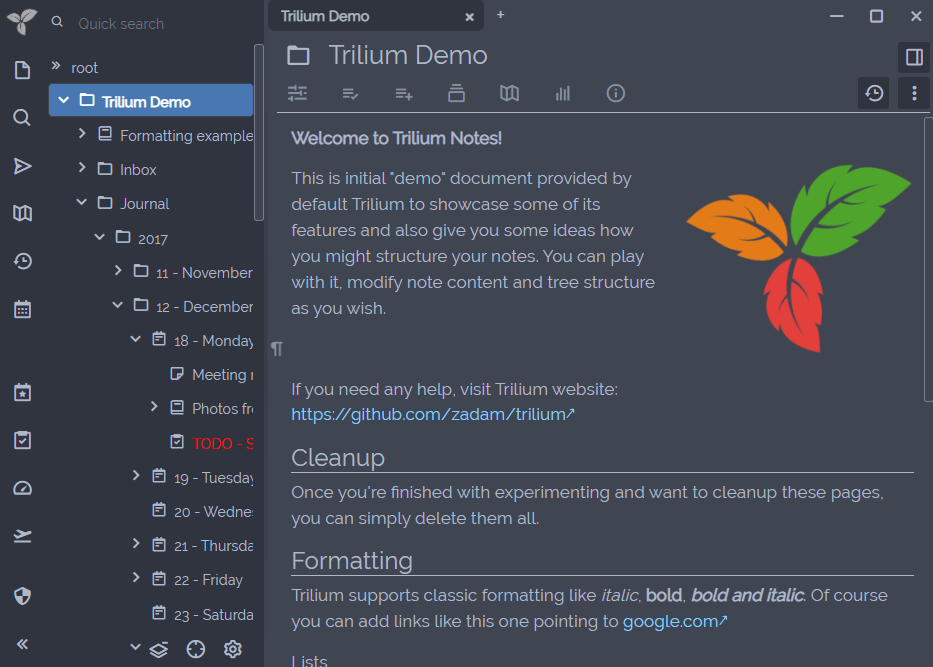Collapse the left launcher bar
This screenshot has height=667, width=933.
(x=22, y=644)
